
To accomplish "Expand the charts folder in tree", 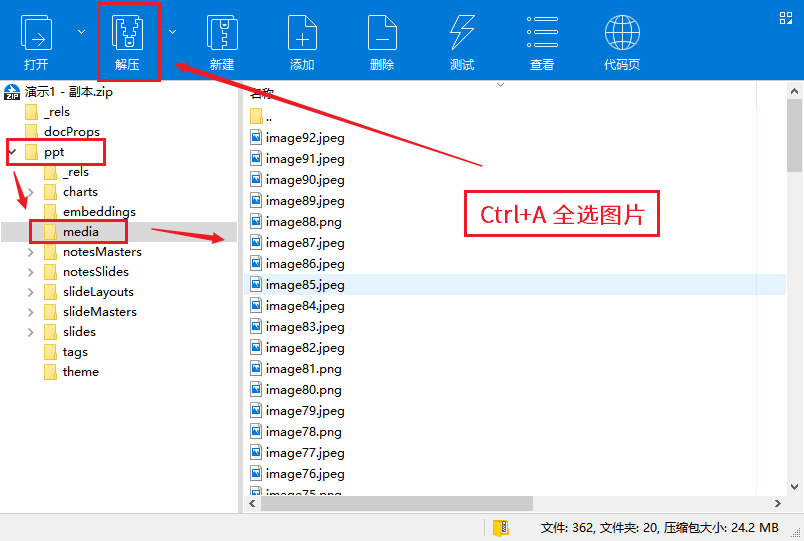I will [x=30, y=192].
